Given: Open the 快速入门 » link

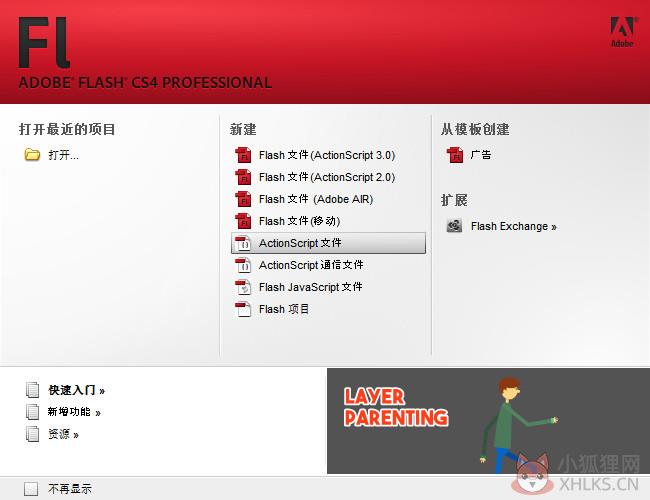Looking at the screenshot, I should (x=77, y=390).
